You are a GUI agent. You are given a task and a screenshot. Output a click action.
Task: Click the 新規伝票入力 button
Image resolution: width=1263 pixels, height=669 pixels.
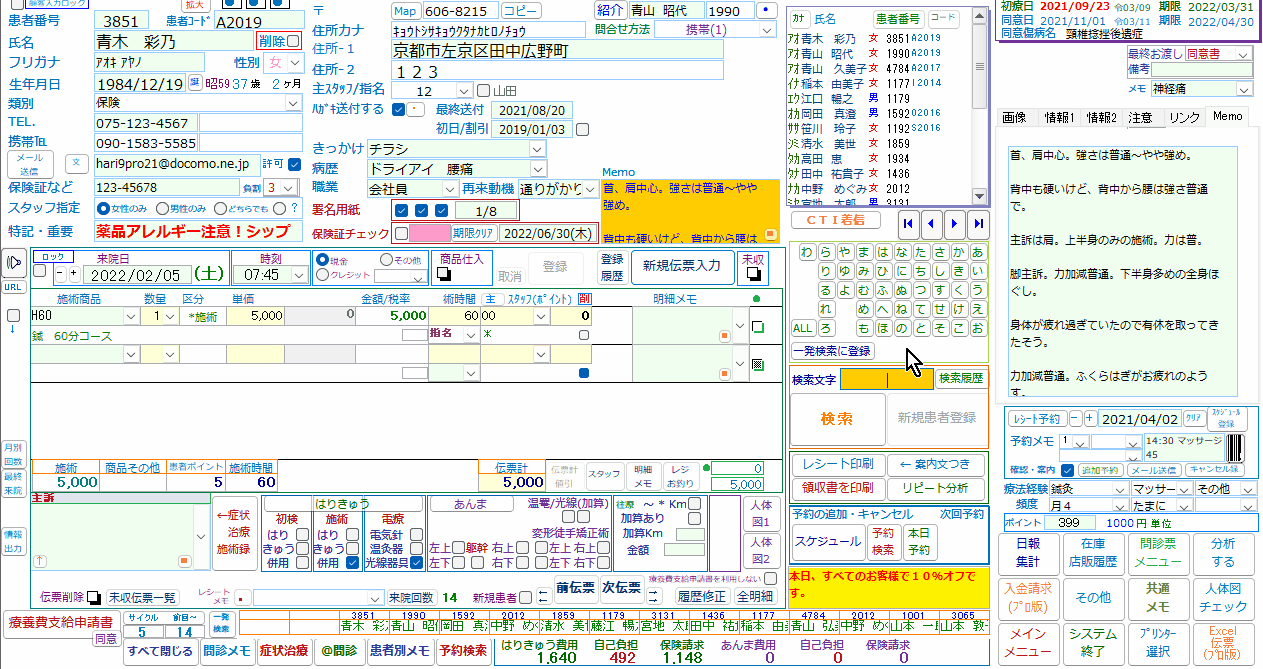point(682,266)
